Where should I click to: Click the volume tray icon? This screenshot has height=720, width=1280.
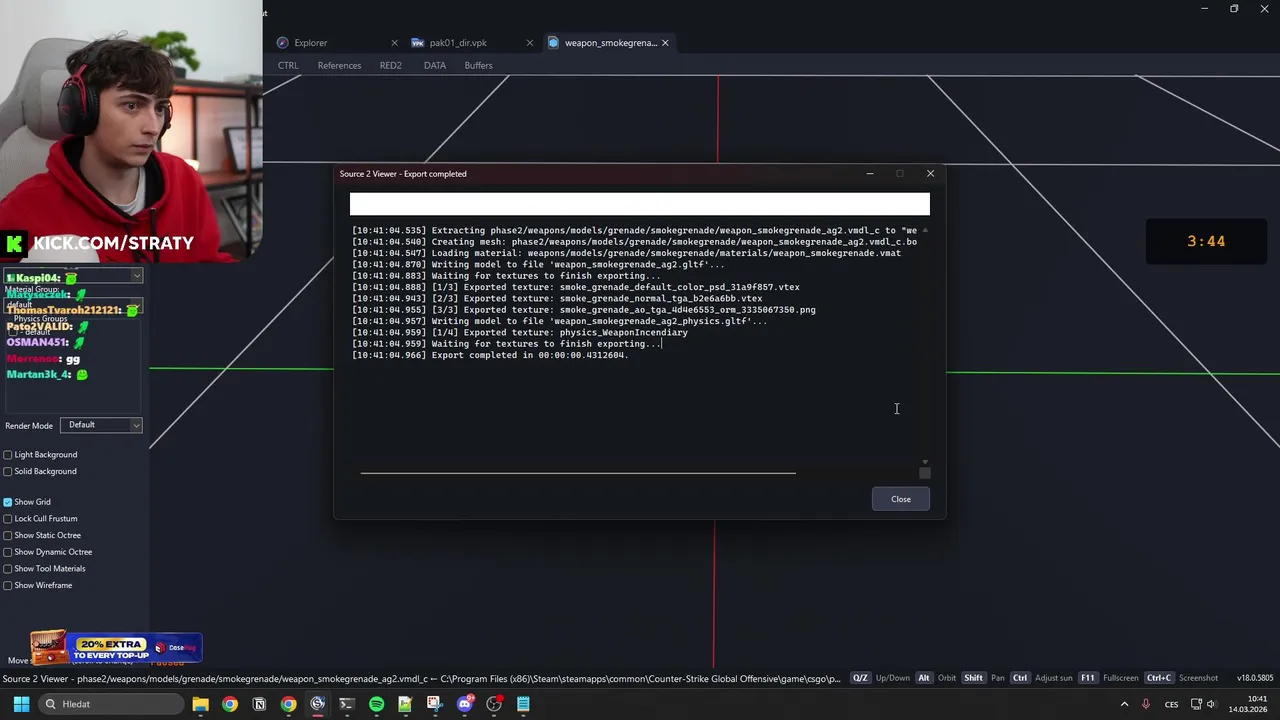(1211, 704)
